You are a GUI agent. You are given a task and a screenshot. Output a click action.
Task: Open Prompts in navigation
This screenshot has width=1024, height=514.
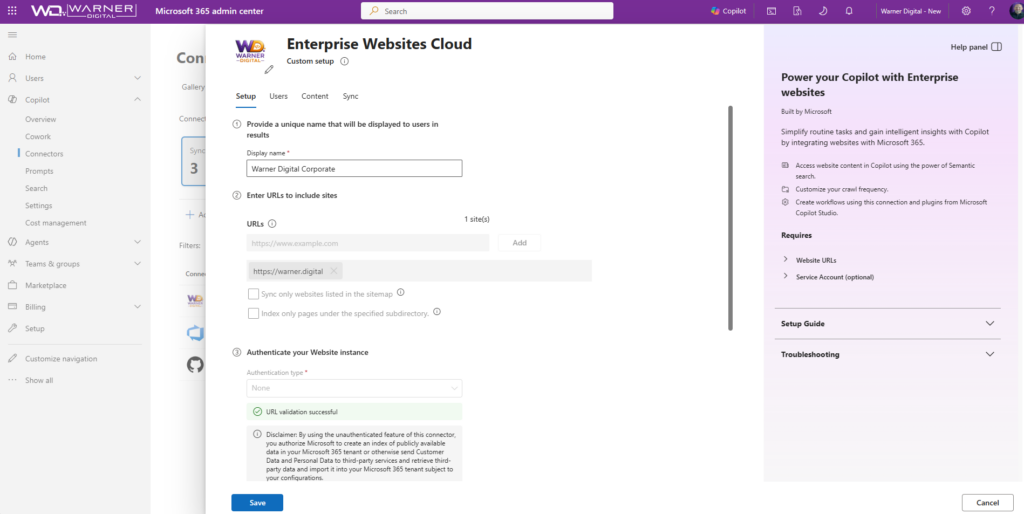click(39, 171)
